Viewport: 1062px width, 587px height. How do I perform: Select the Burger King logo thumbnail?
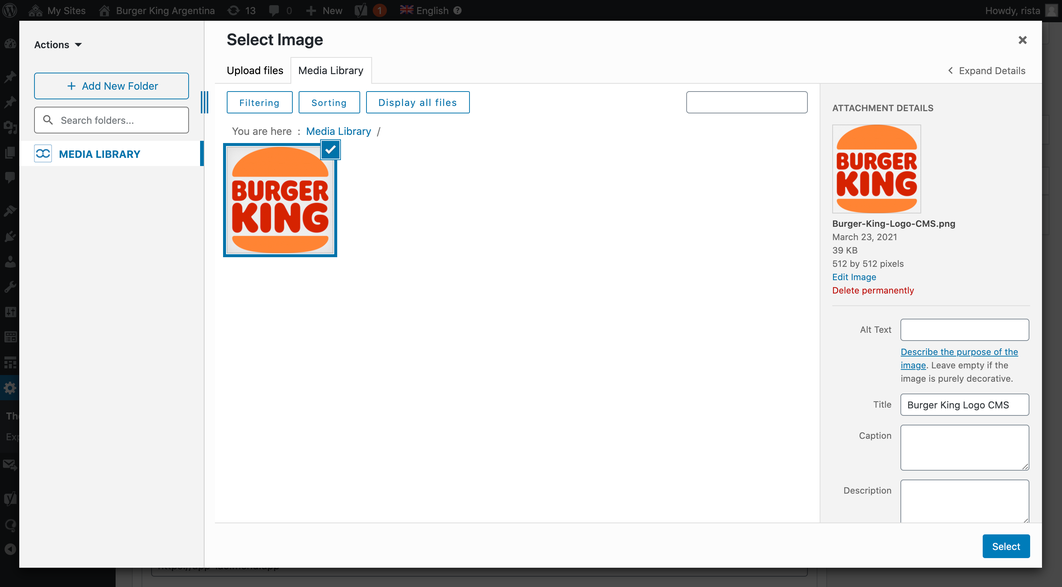[x=280, y=200]
